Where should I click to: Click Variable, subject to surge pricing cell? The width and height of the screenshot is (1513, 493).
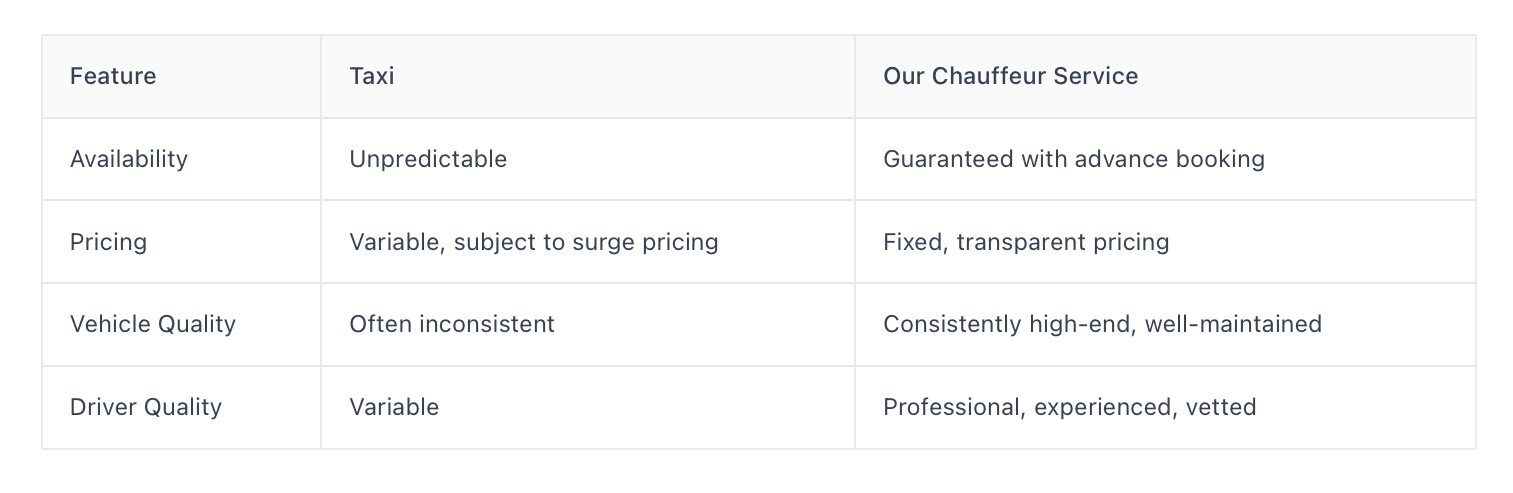click(534, 242)
